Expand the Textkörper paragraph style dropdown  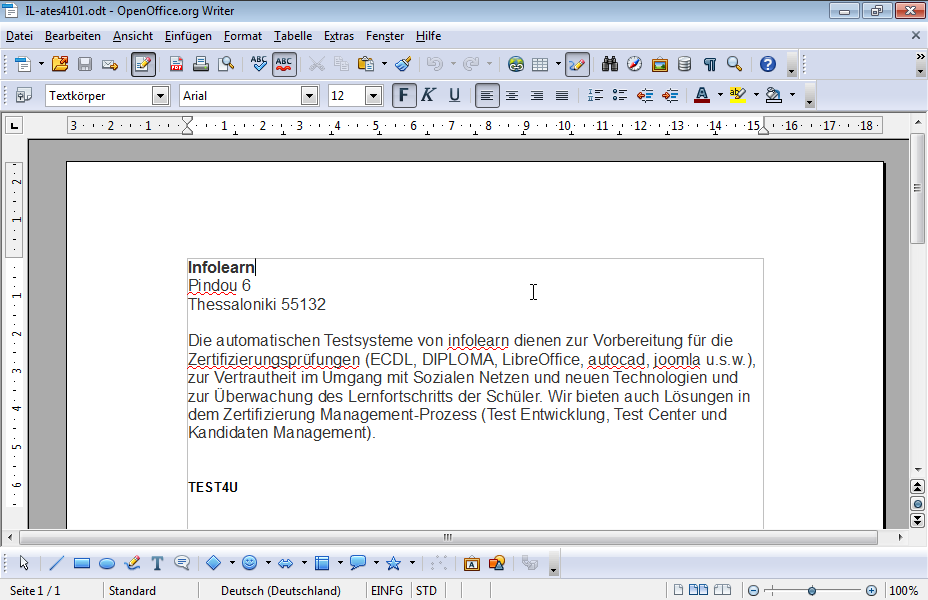tap(160, 95)
